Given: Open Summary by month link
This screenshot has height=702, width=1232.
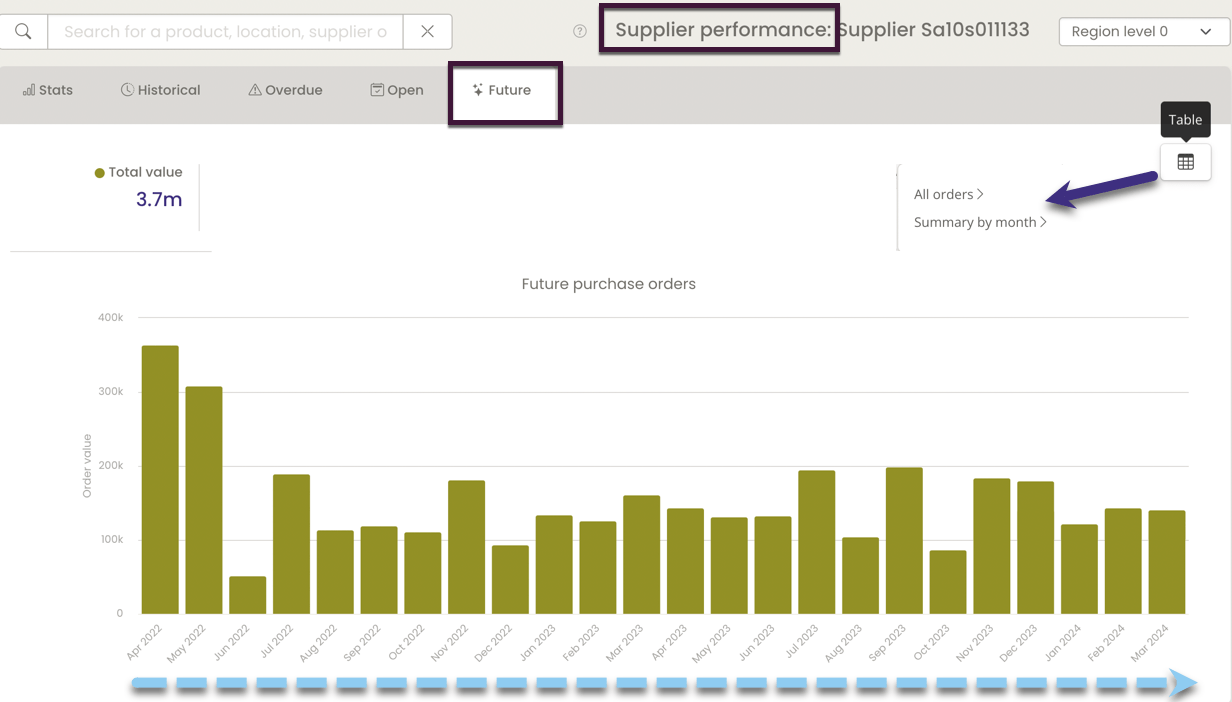Looking at the screenshot, I should click(980, 222).
